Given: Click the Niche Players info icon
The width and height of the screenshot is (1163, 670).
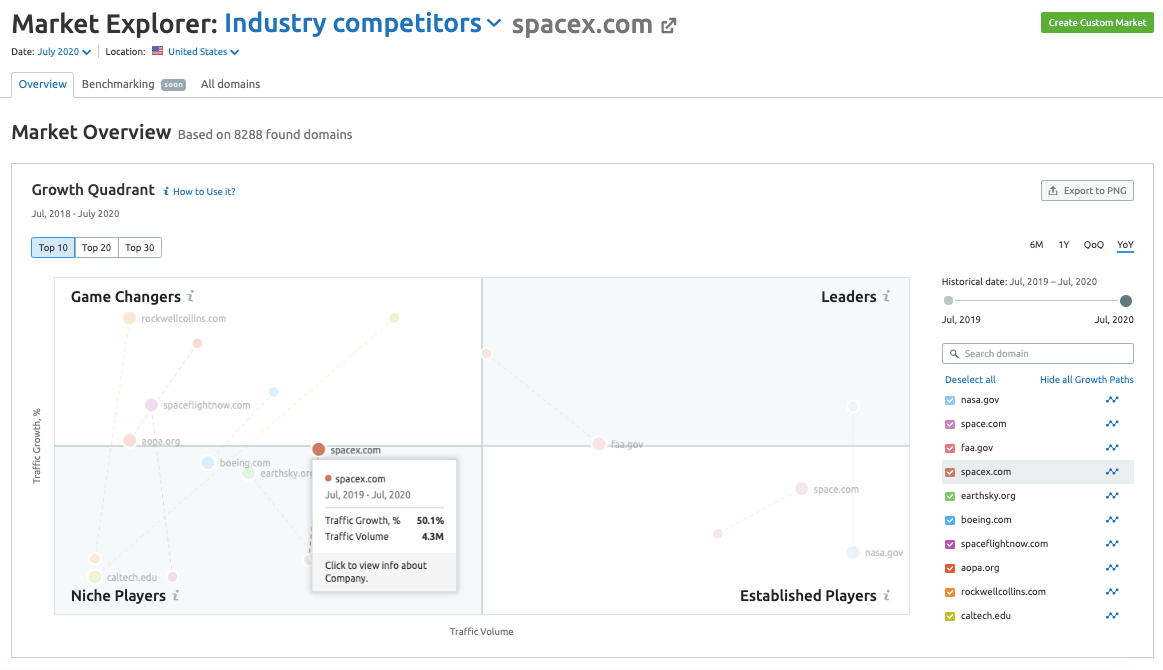Looking at the screenshot, I should point(175,596).
